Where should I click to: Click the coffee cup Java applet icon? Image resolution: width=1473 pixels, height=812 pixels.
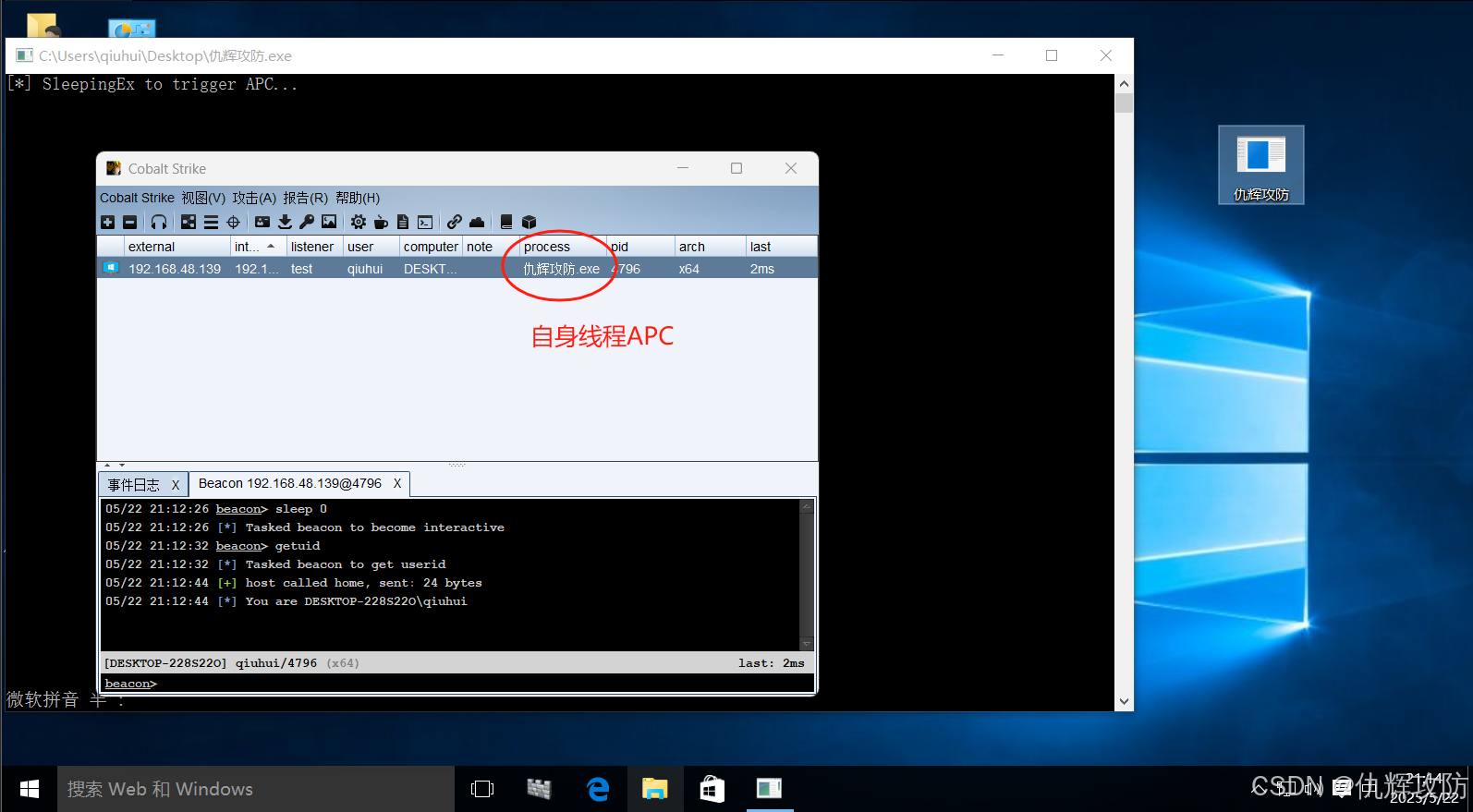[381, 222]
